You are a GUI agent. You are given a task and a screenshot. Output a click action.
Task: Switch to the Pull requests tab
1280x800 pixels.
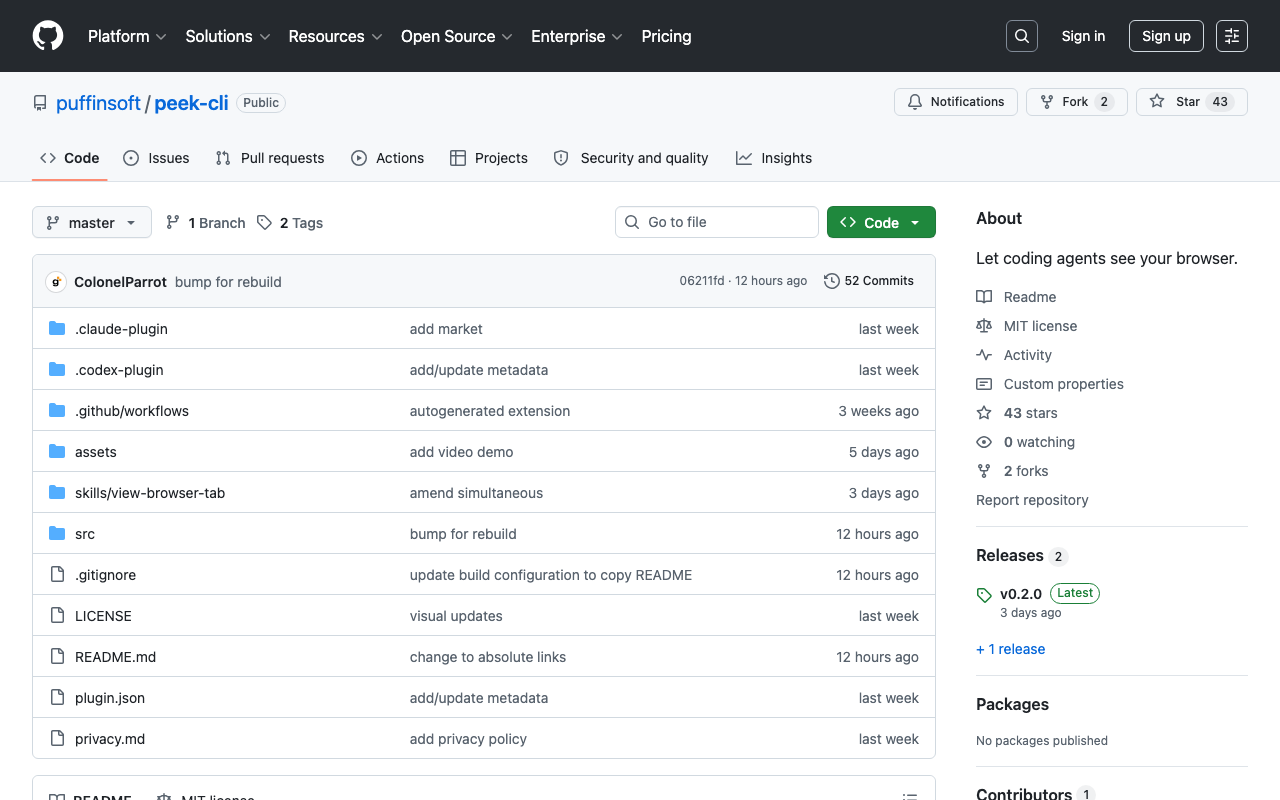coord(270,158)
